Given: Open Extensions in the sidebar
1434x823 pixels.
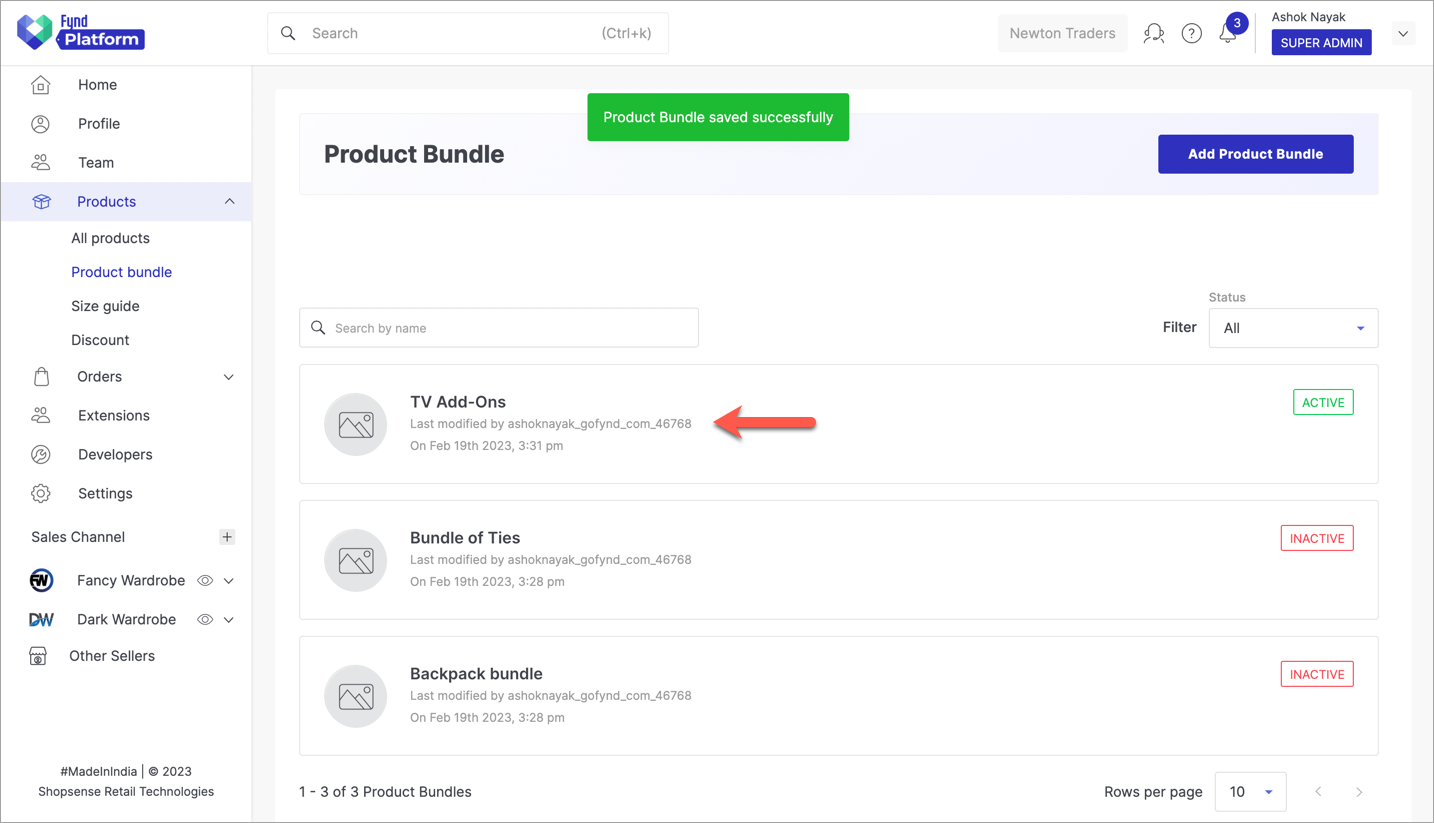Looking at the screenshot, I should (114, 415).
